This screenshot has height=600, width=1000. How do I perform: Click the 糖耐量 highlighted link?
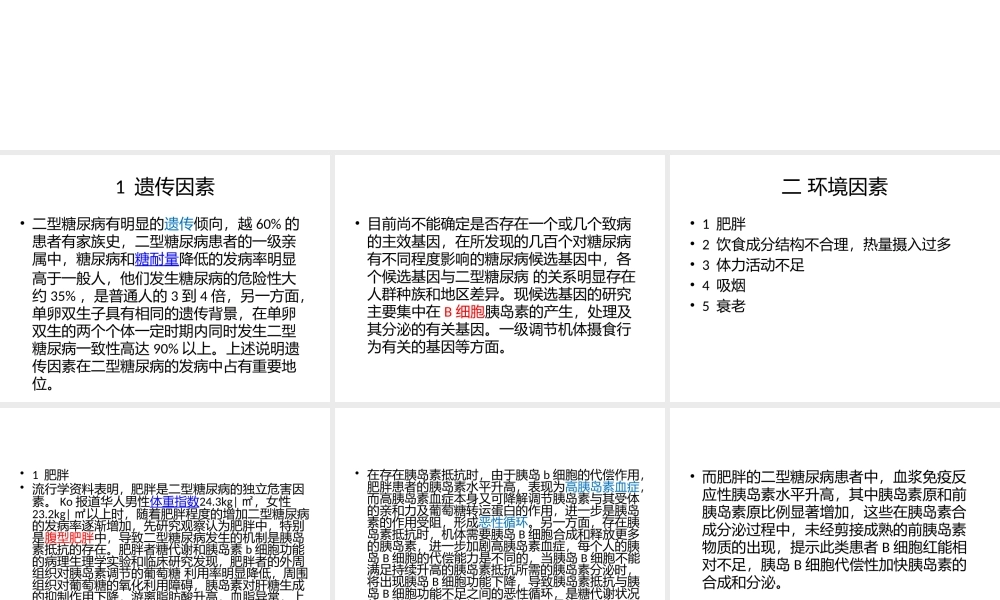157,259
